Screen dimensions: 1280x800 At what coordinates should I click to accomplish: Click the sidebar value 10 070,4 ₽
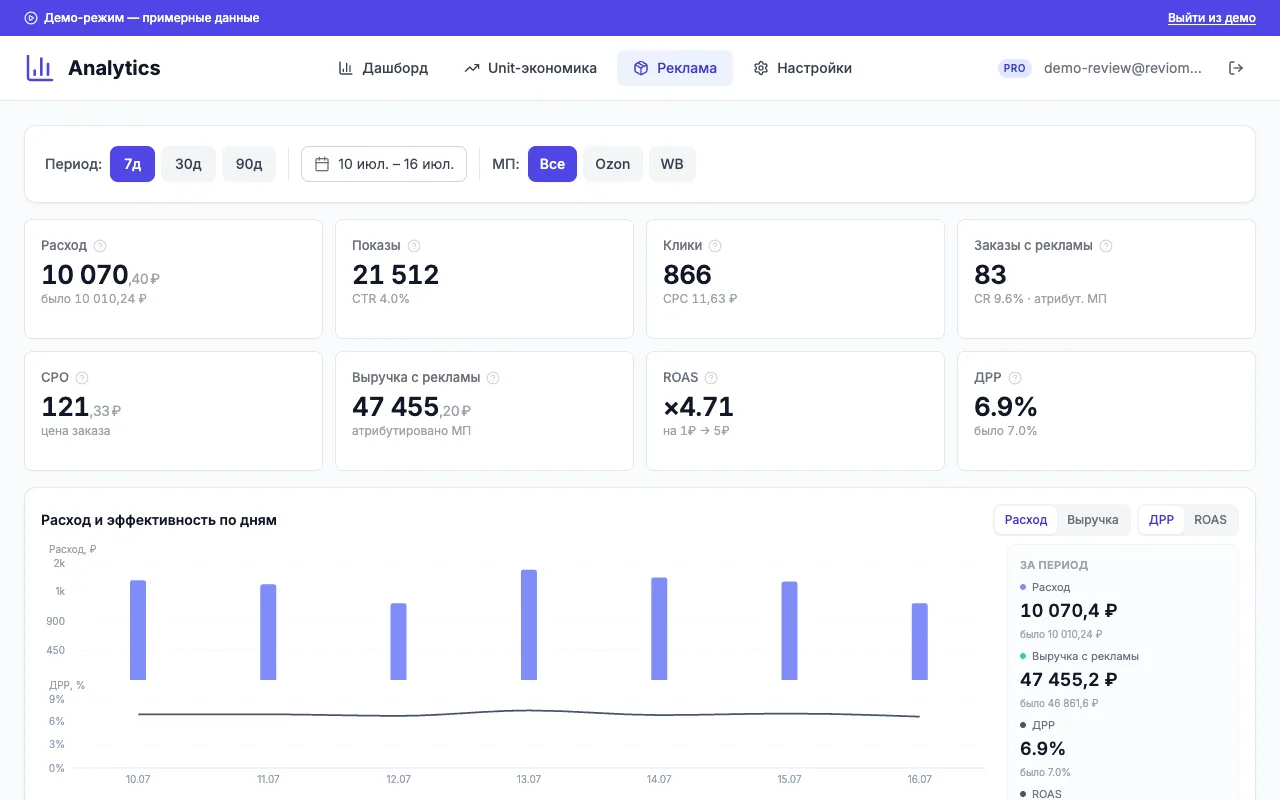pos(1069,611)
